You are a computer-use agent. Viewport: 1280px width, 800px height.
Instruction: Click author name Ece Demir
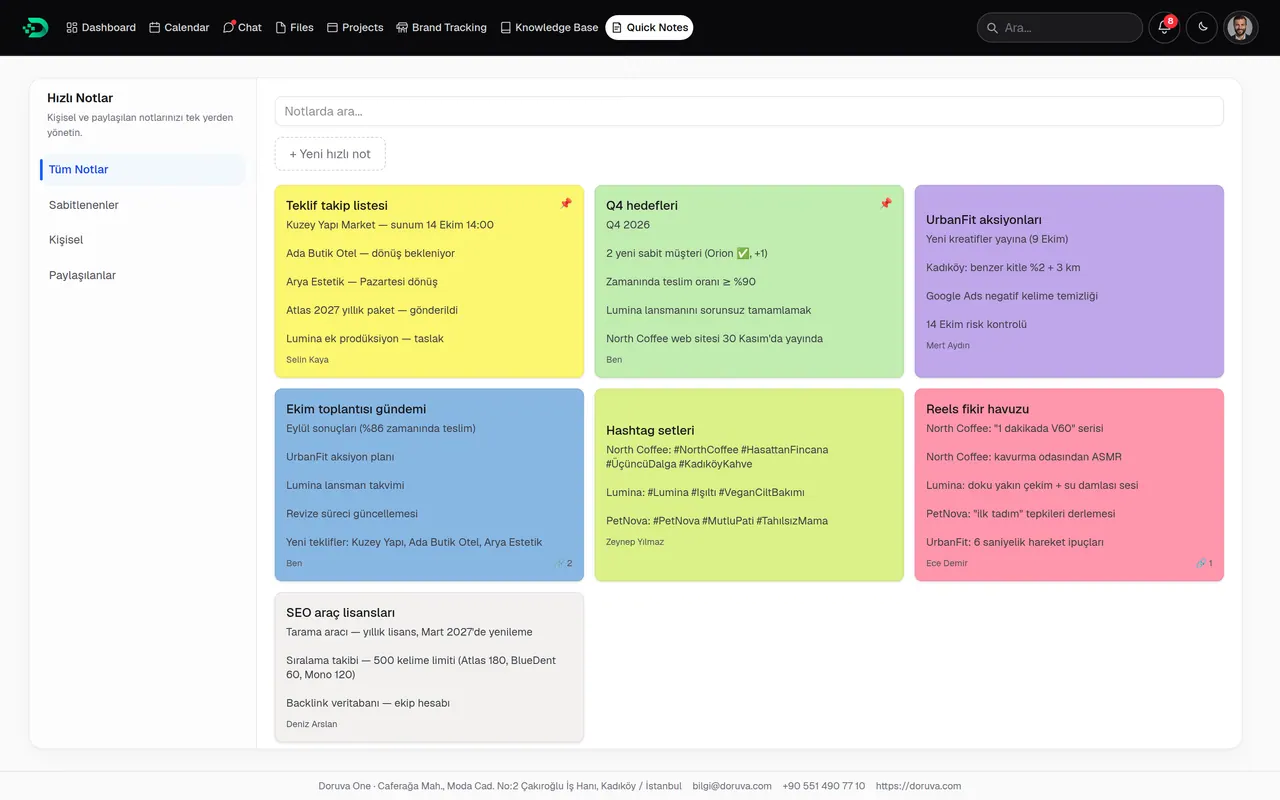coord(947,563)
